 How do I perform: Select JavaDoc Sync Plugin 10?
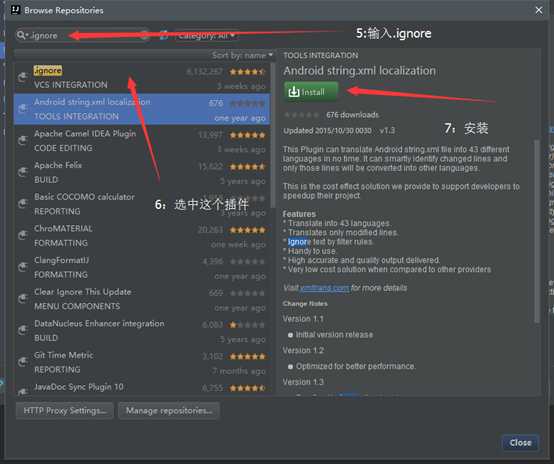[142, 387]
